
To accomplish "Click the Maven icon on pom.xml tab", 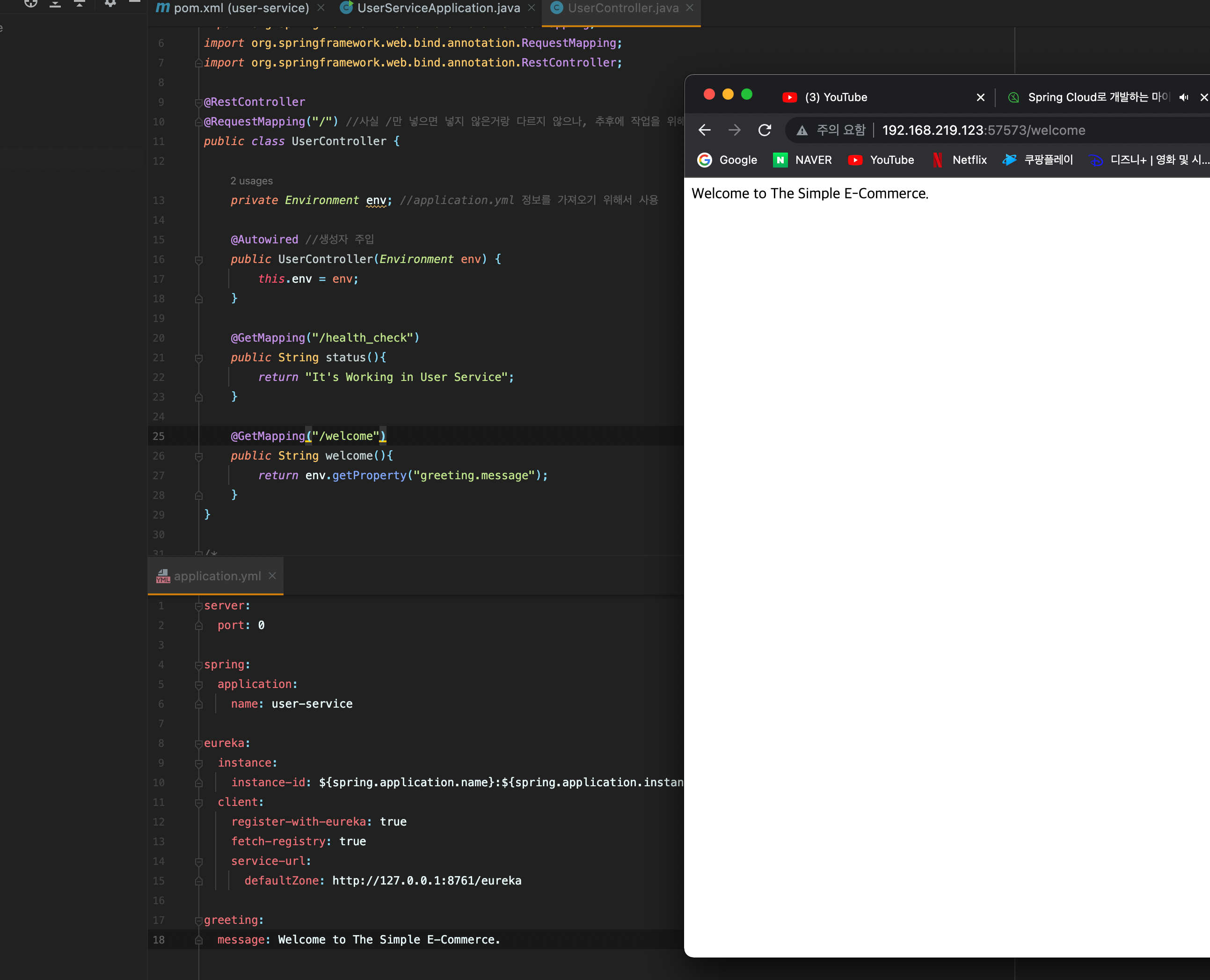I will [162, 7].
